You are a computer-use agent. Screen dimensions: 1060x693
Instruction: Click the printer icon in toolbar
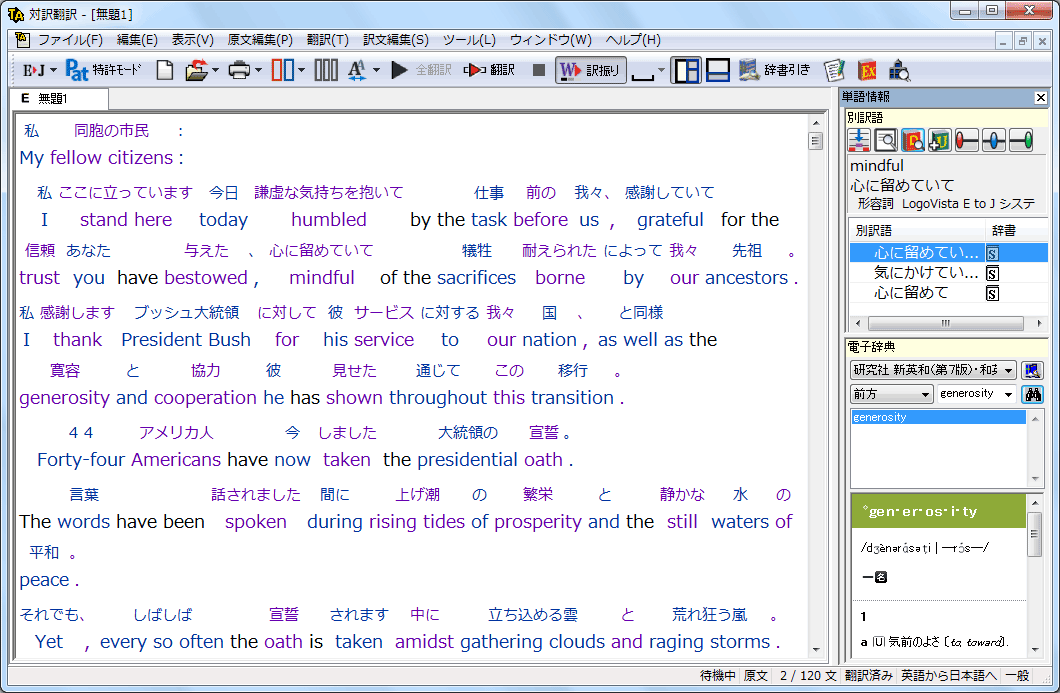click(238, 70)
